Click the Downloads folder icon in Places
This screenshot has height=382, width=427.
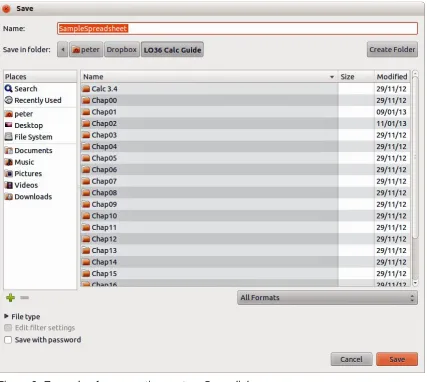9,196
